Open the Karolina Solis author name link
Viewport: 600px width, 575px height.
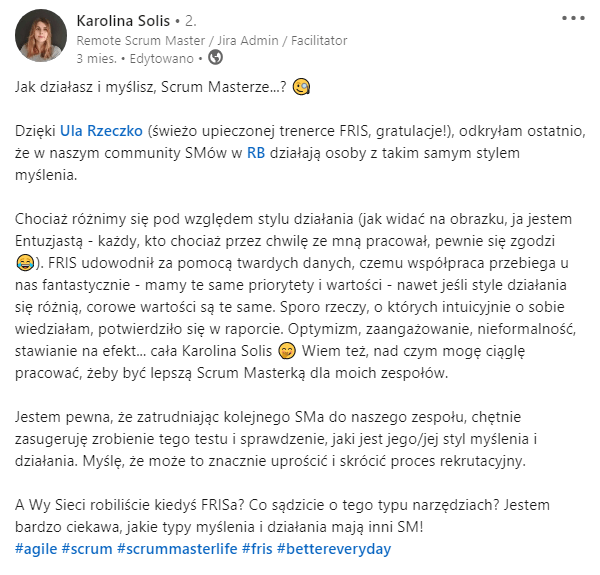[123, 21]
